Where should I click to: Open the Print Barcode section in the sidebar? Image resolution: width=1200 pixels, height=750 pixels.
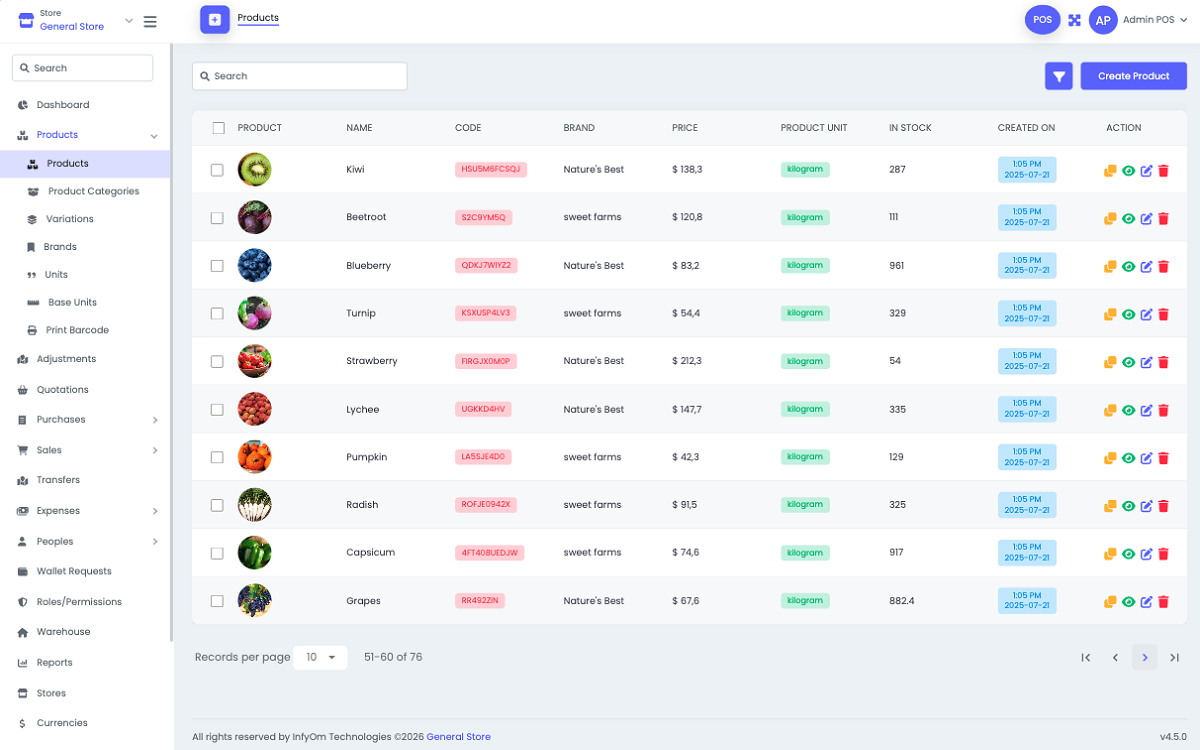(x=77, y=329)
